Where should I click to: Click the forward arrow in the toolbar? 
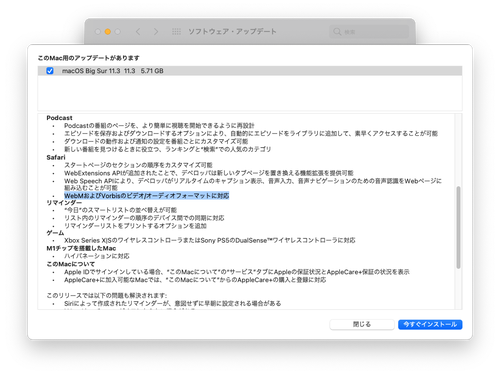click(156, 32)
